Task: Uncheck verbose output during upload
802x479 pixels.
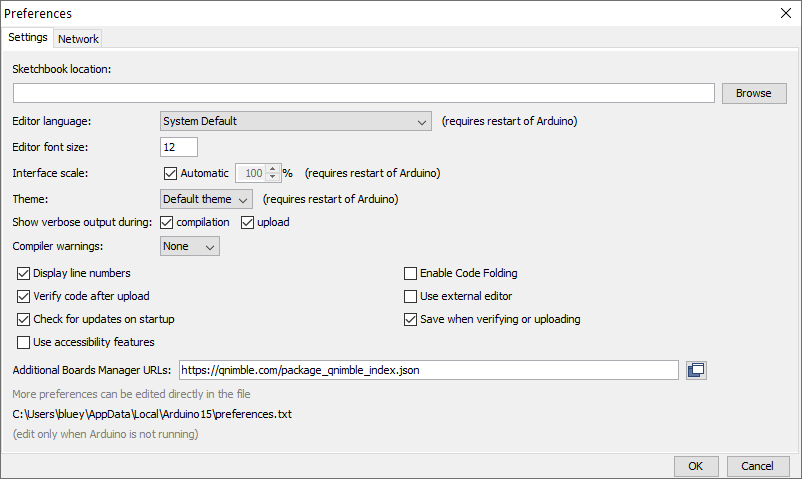Action: coord(247,222)
